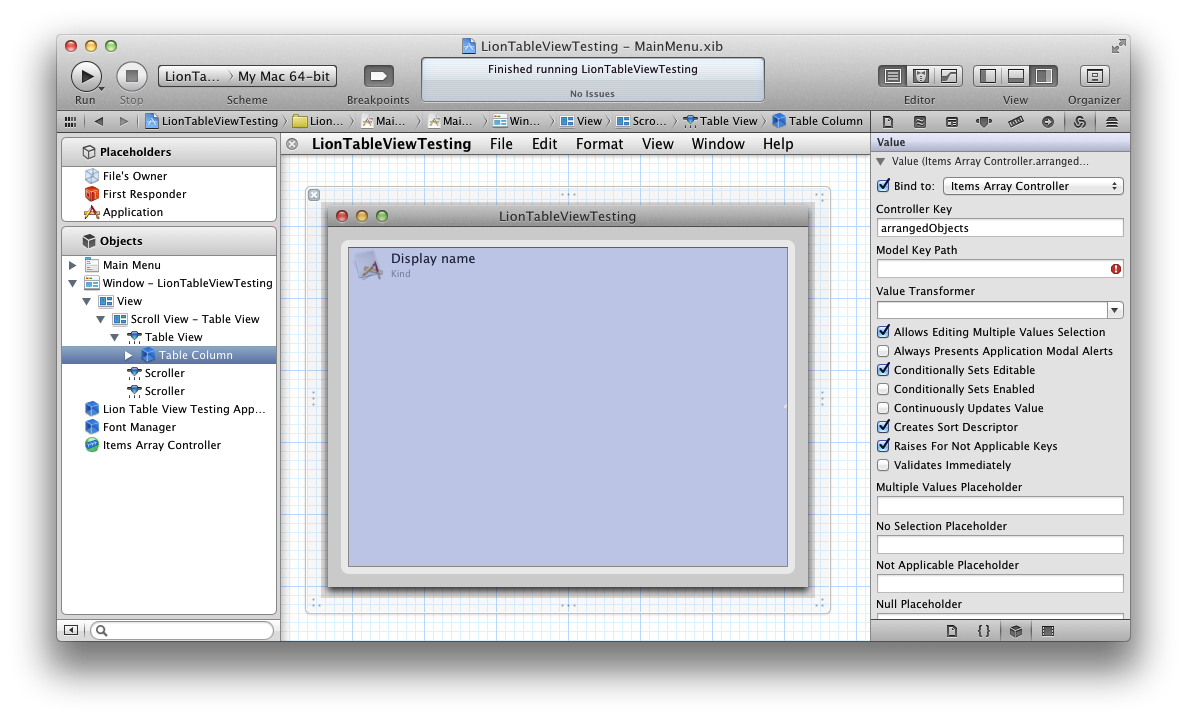Open the Window menu in the menu editor
Screen dimensions: 1187x720
point(718,144)
